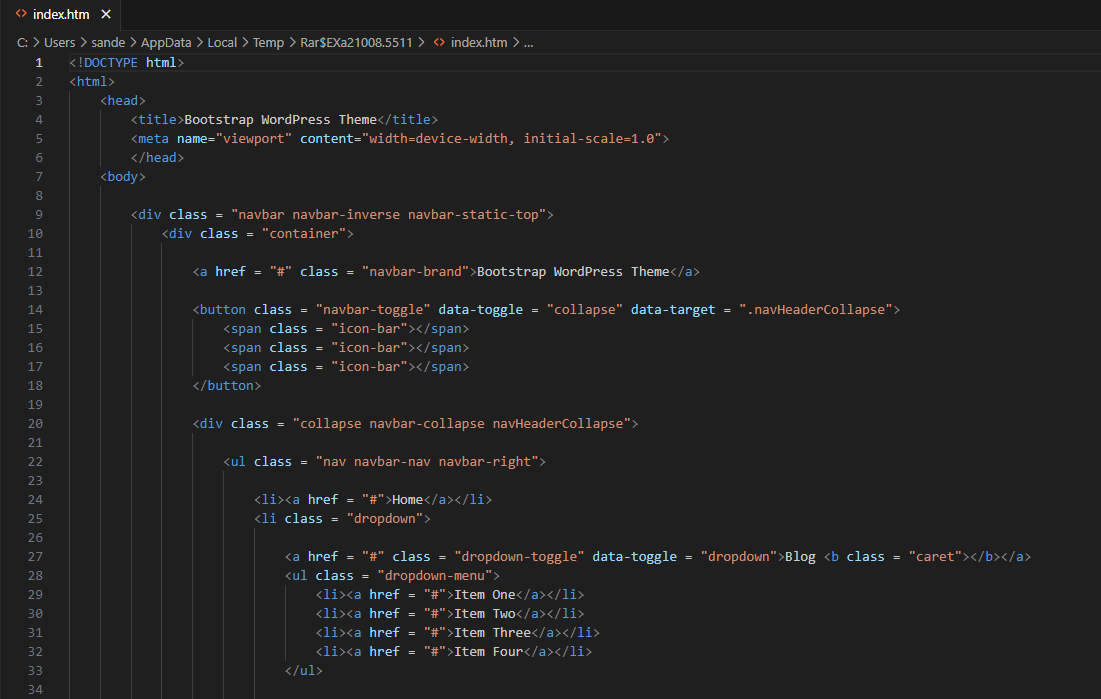Image resolution: width=1101 pixels, height=699 pixels.
Task: Click title text "Bootstrap WordPress Theme" on line 4
Action: [280, 119]
